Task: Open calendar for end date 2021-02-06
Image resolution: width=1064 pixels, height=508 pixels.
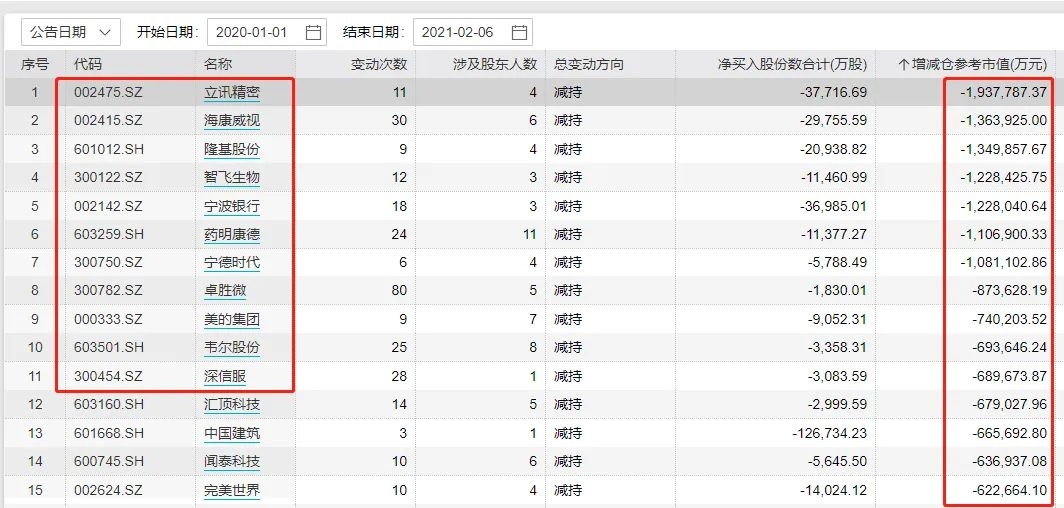Action: tap(519, 33)
